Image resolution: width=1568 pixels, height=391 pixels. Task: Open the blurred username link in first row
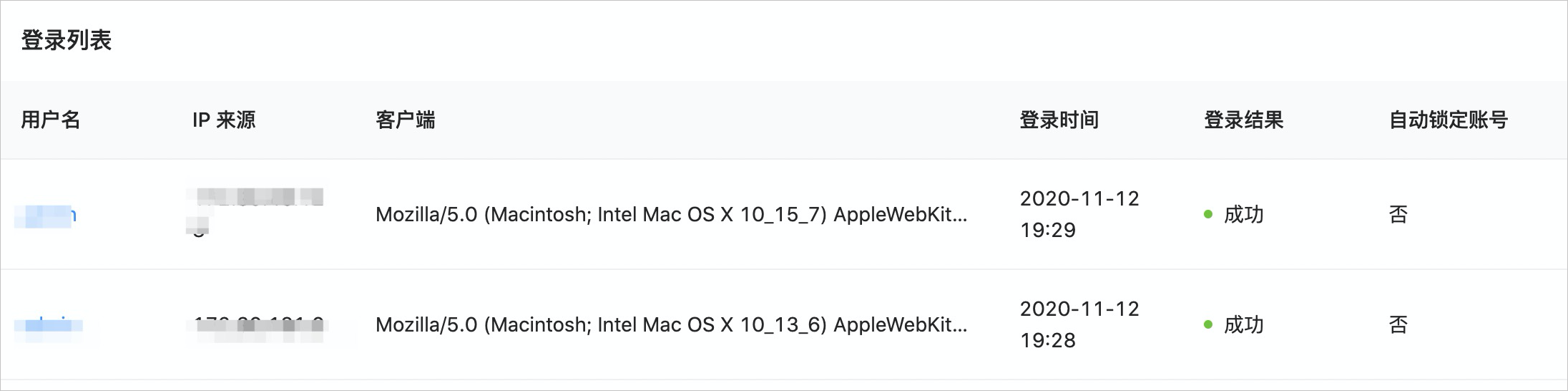[45, 215]
